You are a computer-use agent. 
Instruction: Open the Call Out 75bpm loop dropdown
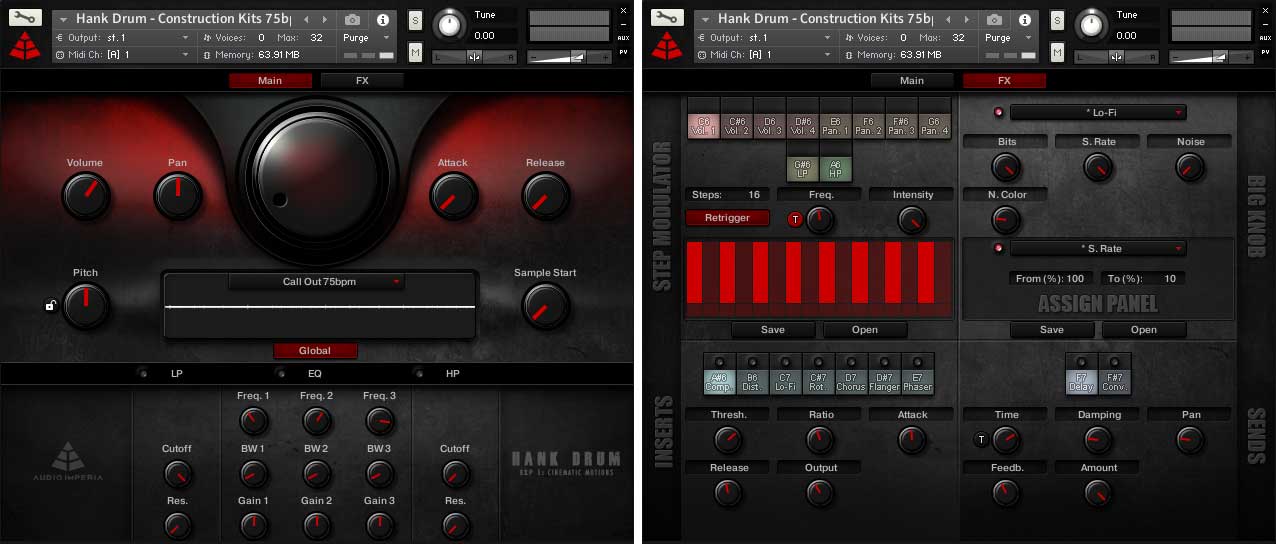pos(317,282)
